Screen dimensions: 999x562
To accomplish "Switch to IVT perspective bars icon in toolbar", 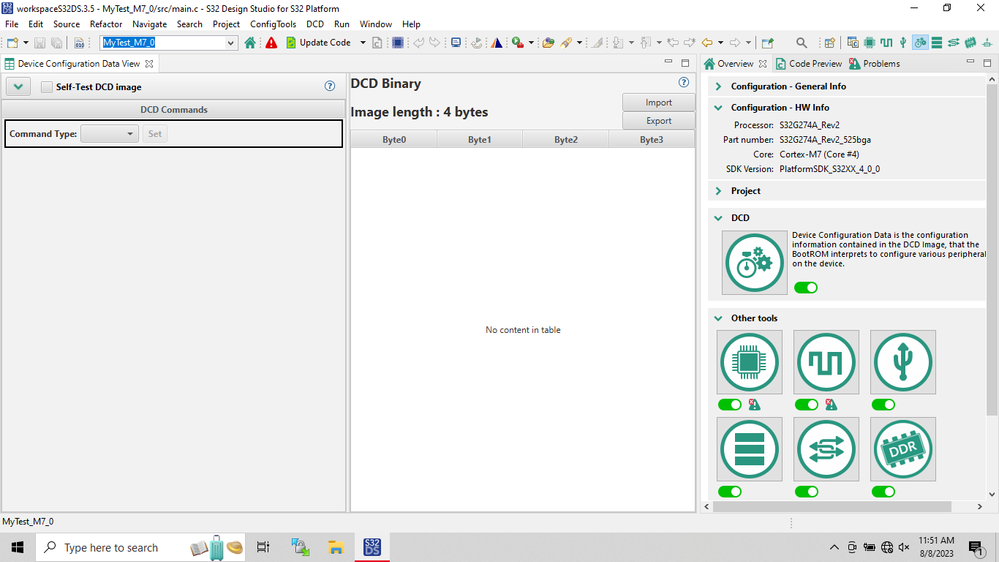I will 937,43.
